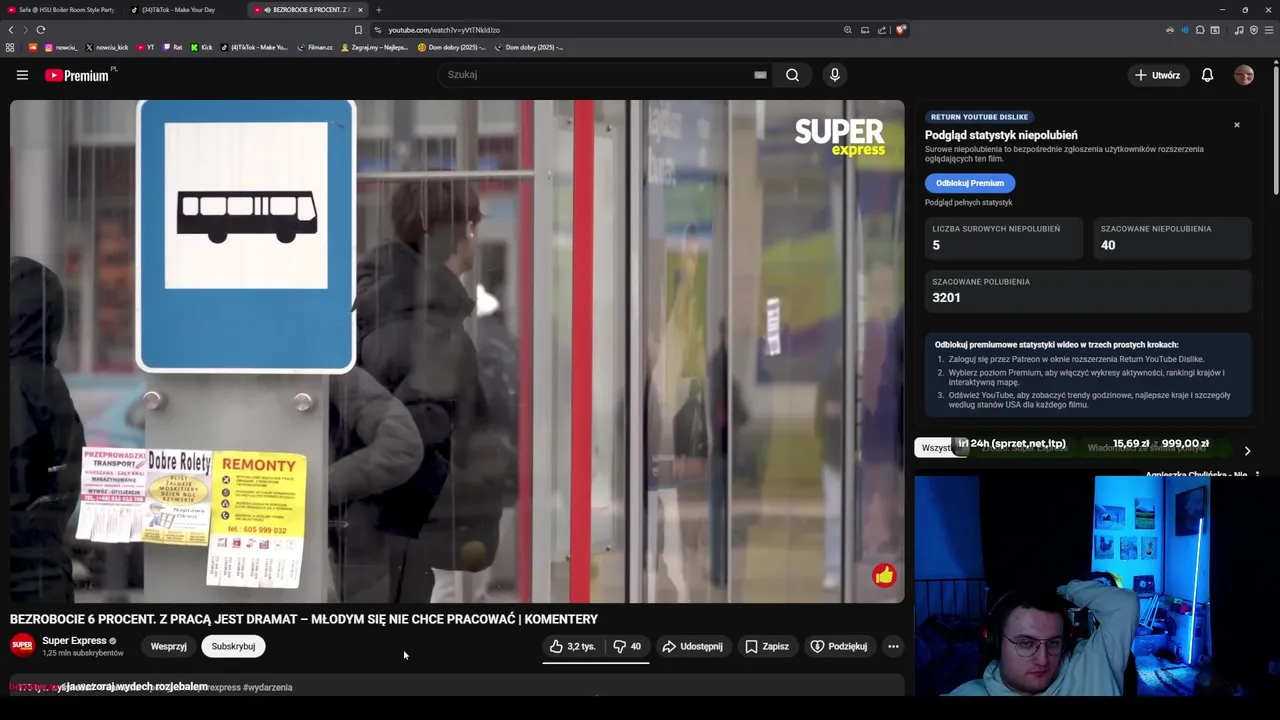The width and height of the screenshot is (1280, 720).
Task: Open the more actions three-dot menu
Action: pyautogui.click(x=893, y=646)
